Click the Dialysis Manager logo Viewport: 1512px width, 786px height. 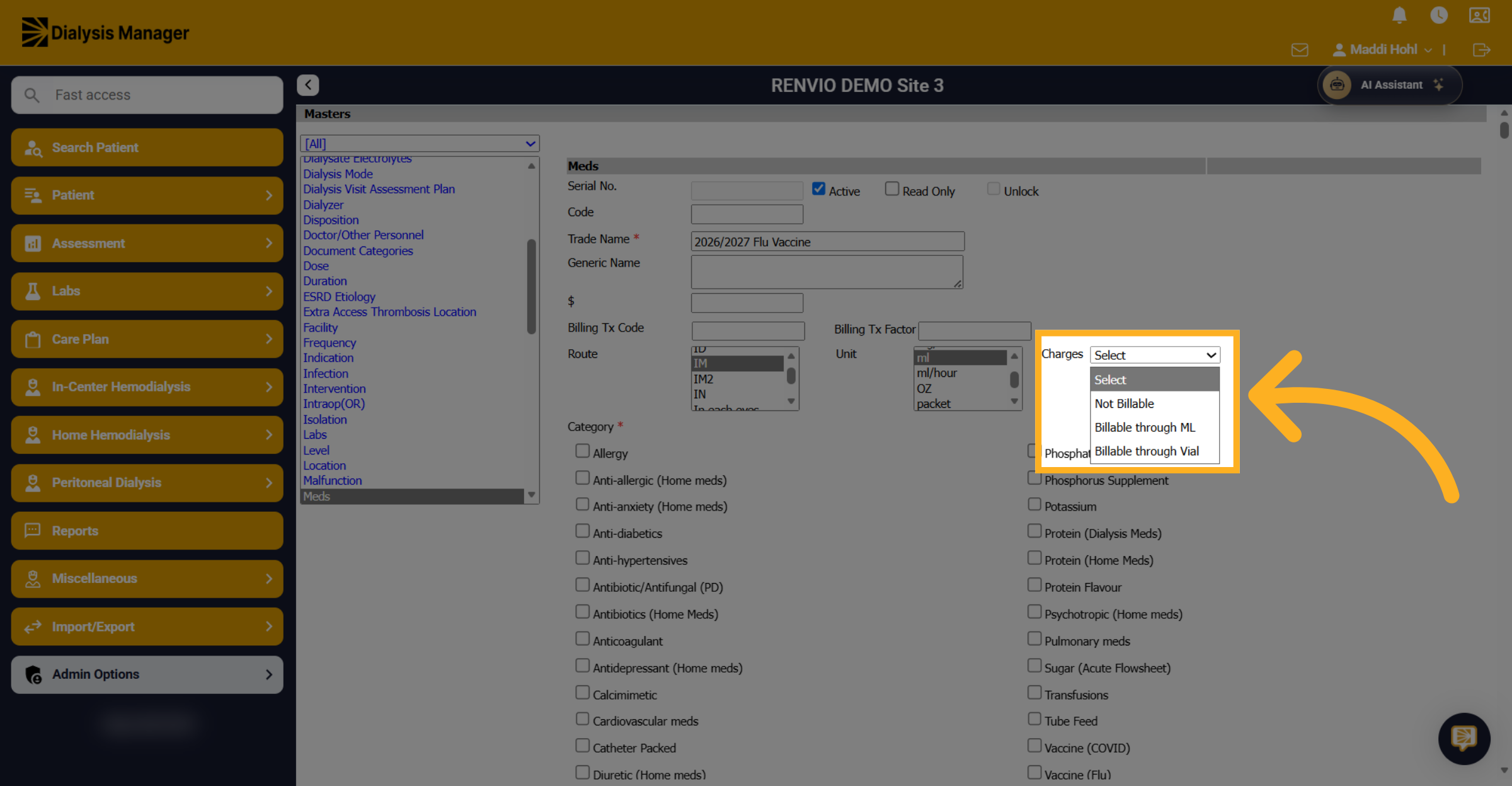pyautogui.click(x=105, y=32)
